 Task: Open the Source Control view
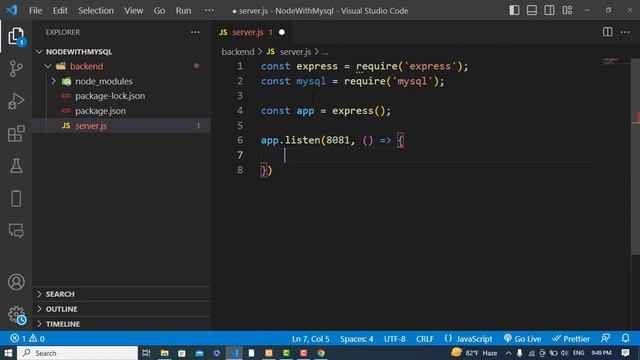tap(16, 69)
